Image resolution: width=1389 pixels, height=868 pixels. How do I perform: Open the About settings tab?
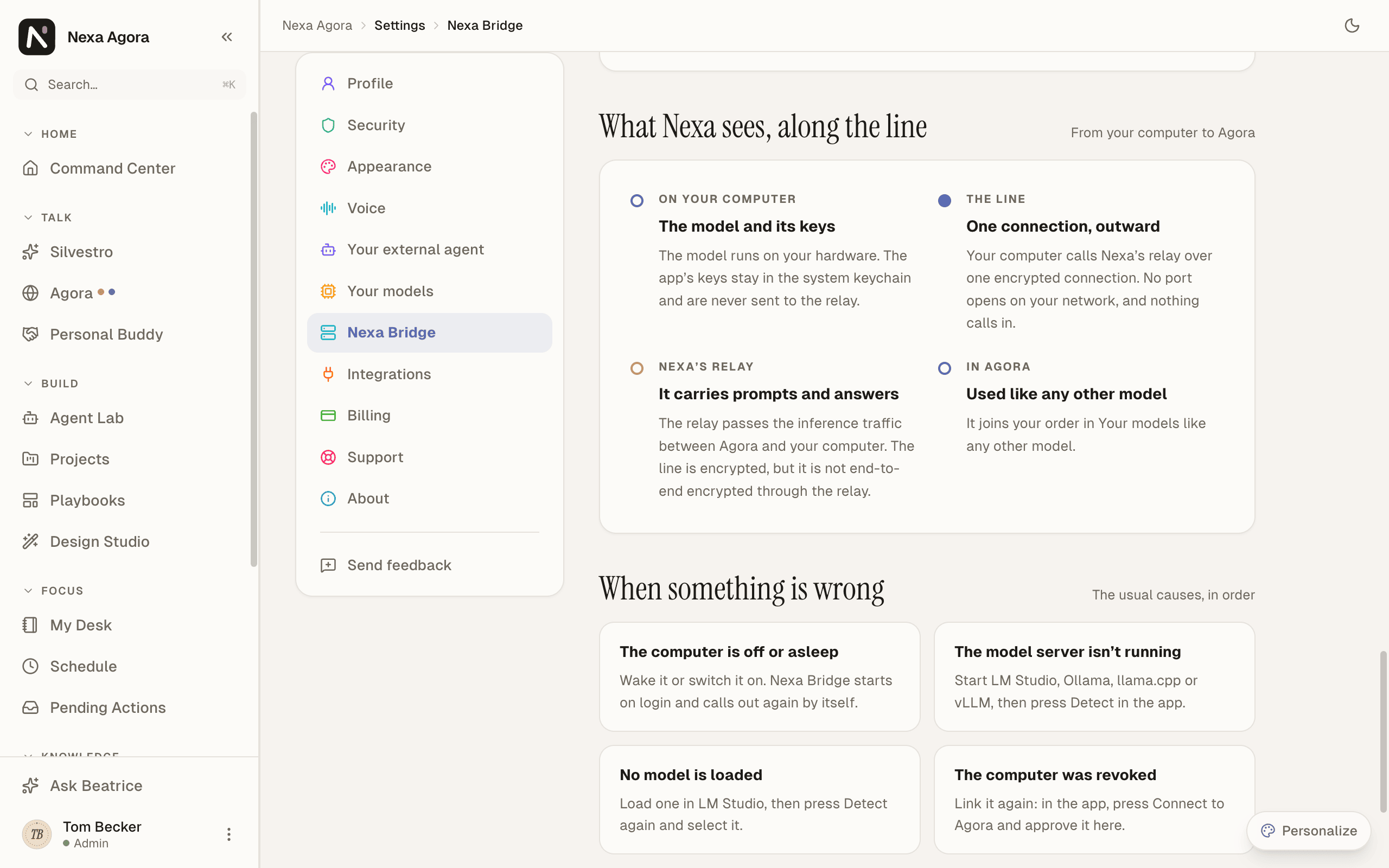pyautogui.click(x=429, y=499)
